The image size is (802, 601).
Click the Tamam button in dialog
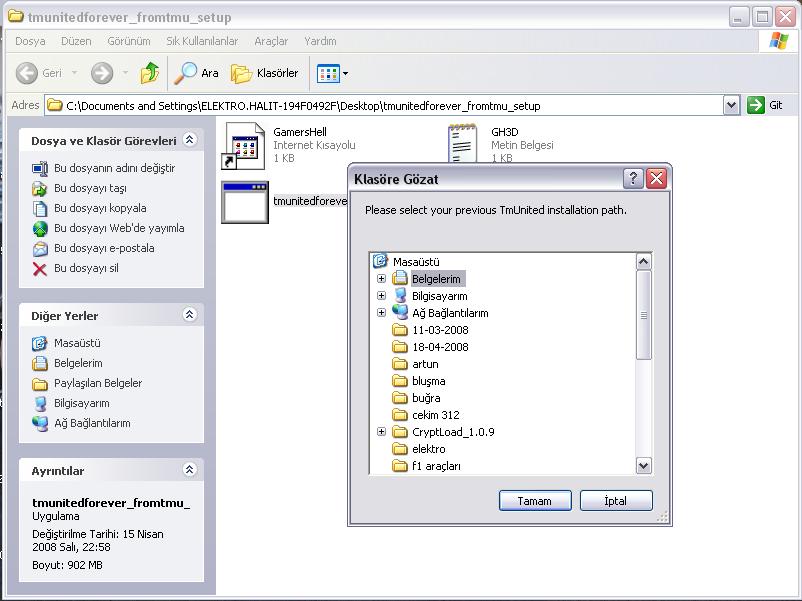(x=535, y=501)
